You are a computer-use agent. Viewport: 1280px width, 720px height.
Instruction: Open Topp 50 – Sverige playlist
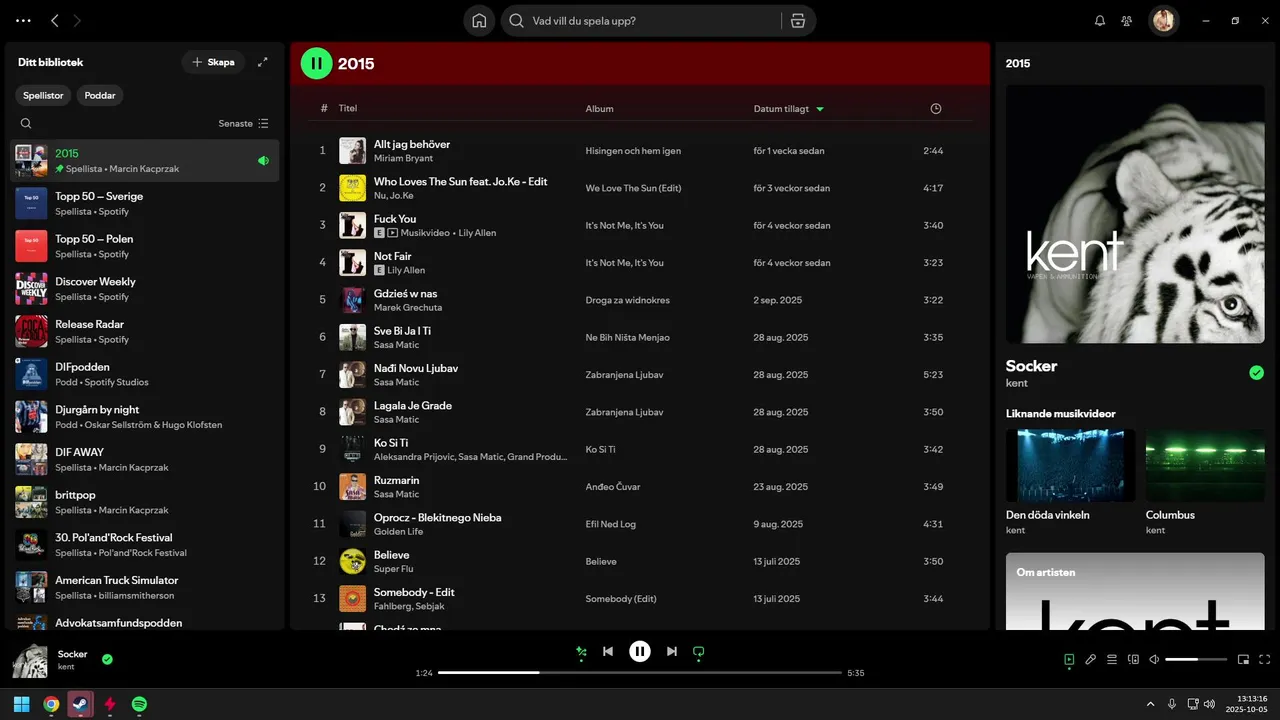coord(145,203)
